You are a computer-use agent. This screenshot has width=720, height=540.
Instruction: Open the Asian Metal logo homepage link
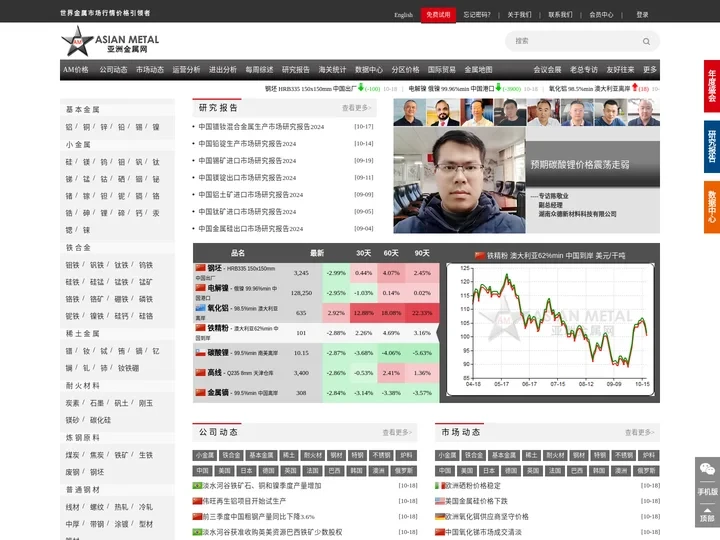(110, 41)
